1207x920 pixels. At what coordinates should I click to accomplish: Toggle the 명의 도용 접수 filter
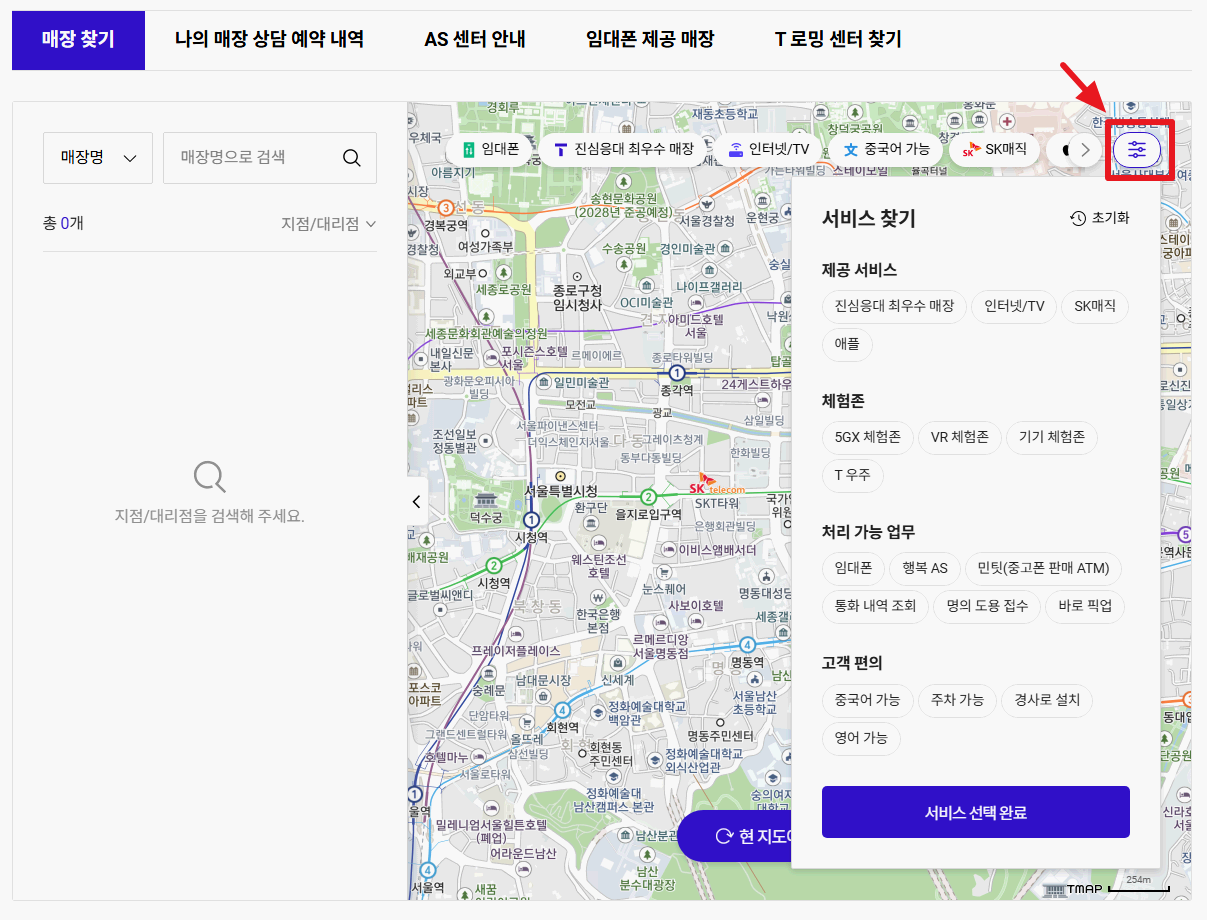[986, 606]
